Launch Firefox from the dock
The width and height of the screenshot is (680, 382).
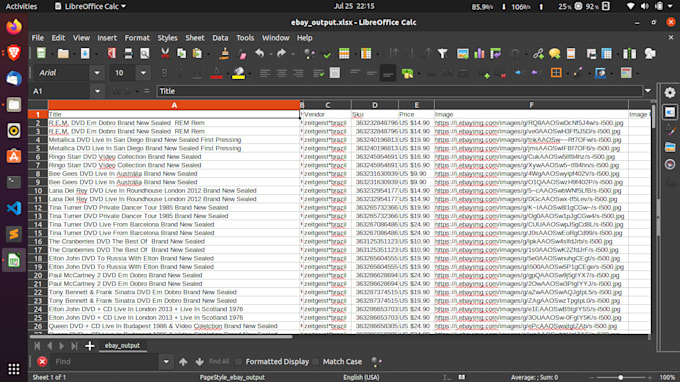click(x=14, y=27)
